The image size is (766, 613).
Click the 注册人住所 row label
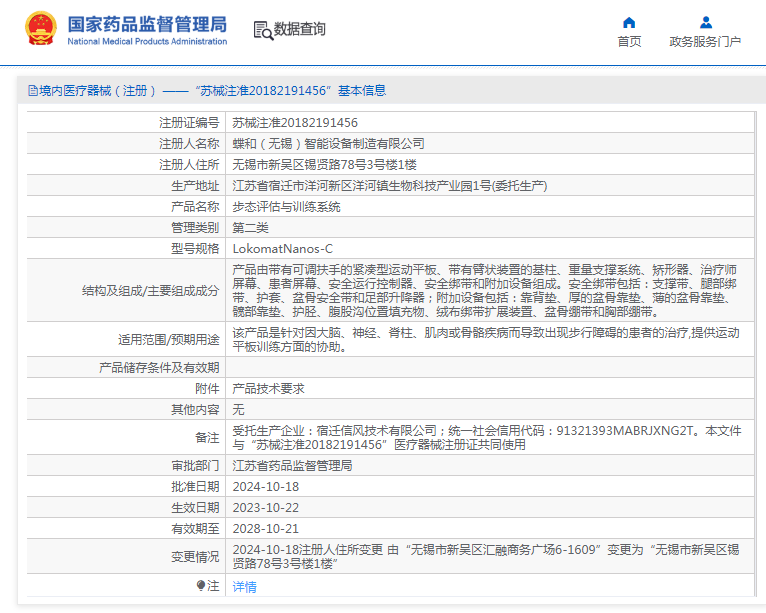pyautogui.click(x=189, y=165)
